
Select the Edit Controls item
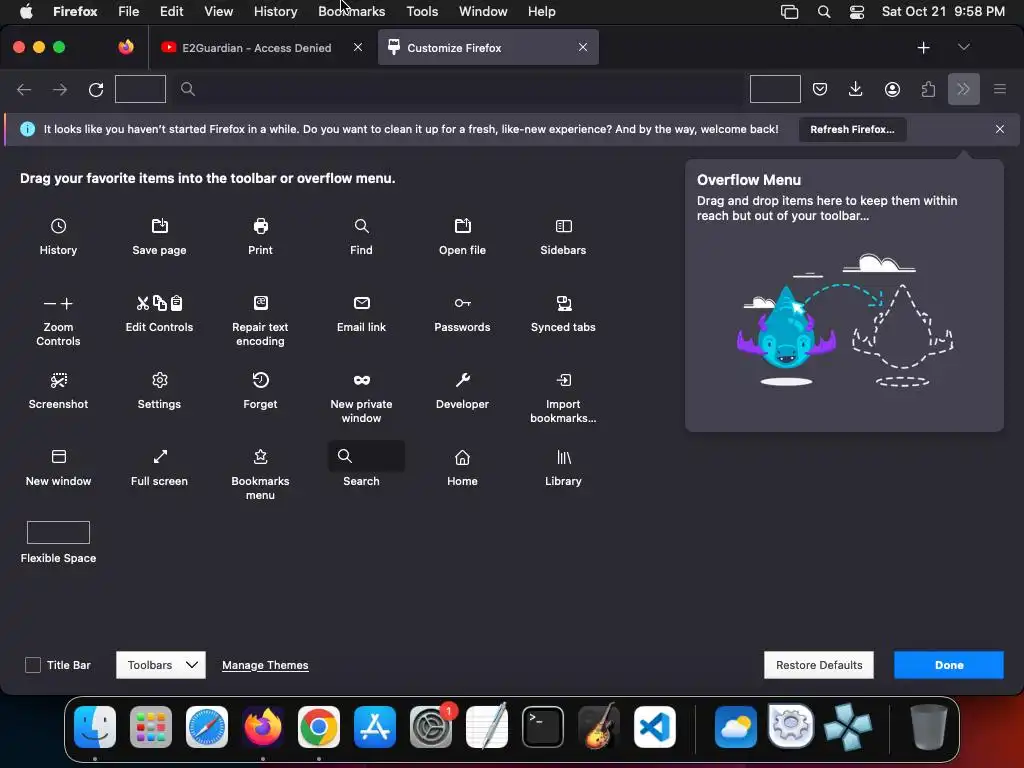pyautogui.click(x=159, y=313)
